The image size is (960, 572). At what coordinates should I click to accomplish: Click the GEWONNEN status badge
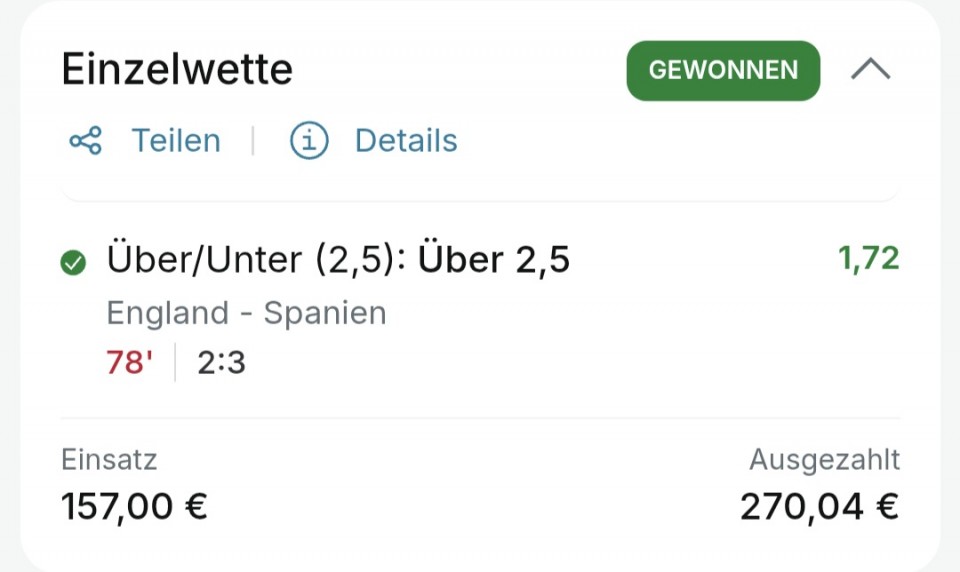pyautogui.click(x=723, y=70)
